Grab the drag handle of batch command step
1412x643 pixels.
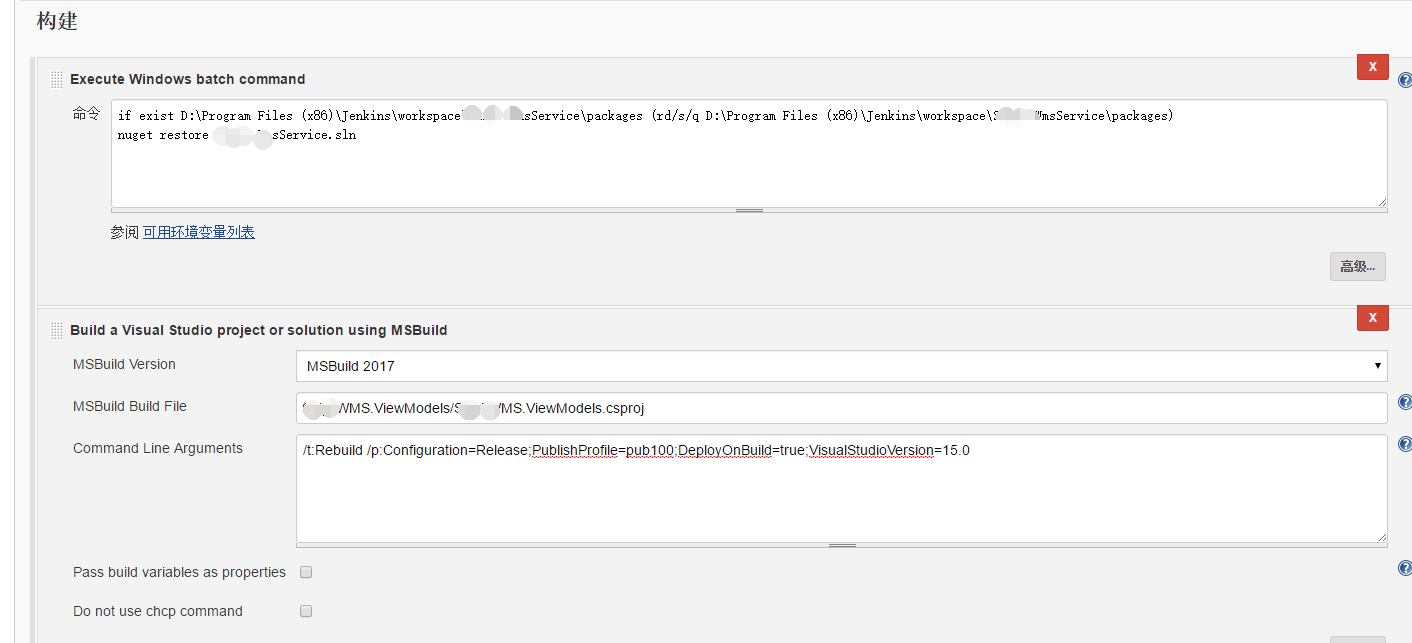(56, 79)
